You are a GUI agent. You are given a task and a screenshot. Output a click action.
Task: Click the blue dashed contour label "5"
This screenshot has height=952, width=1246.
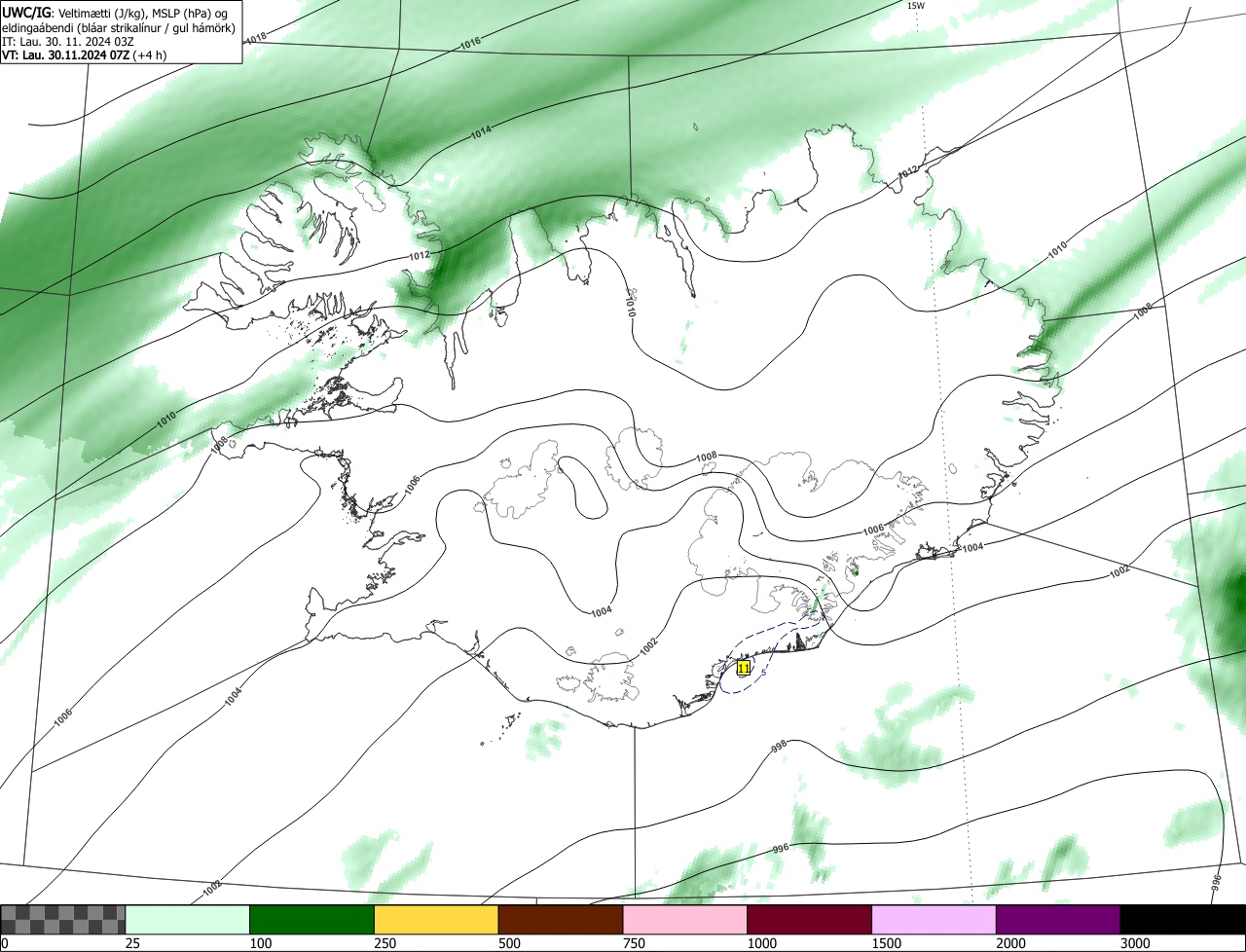click(x=764, y=672)
